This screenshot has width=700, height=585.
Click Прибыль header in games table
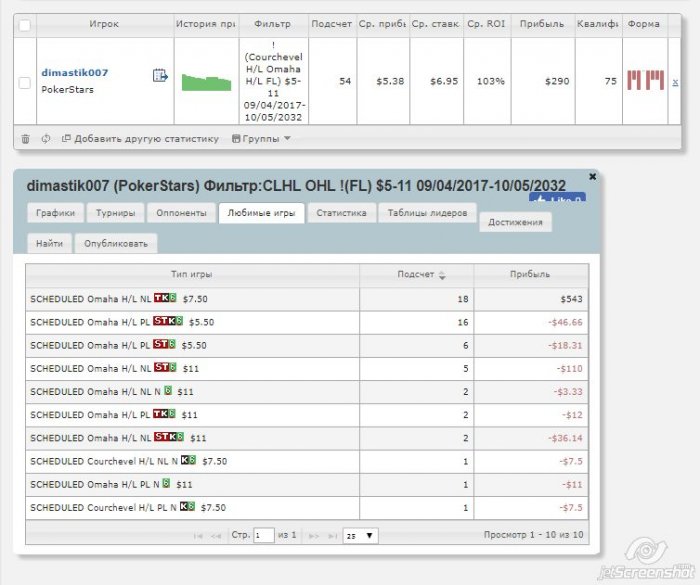pos(530,275)
